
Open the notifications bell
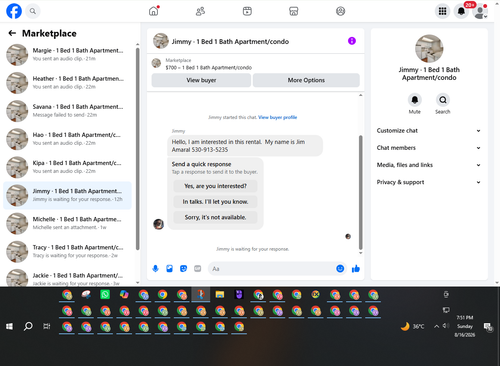(x=461, y=11)
